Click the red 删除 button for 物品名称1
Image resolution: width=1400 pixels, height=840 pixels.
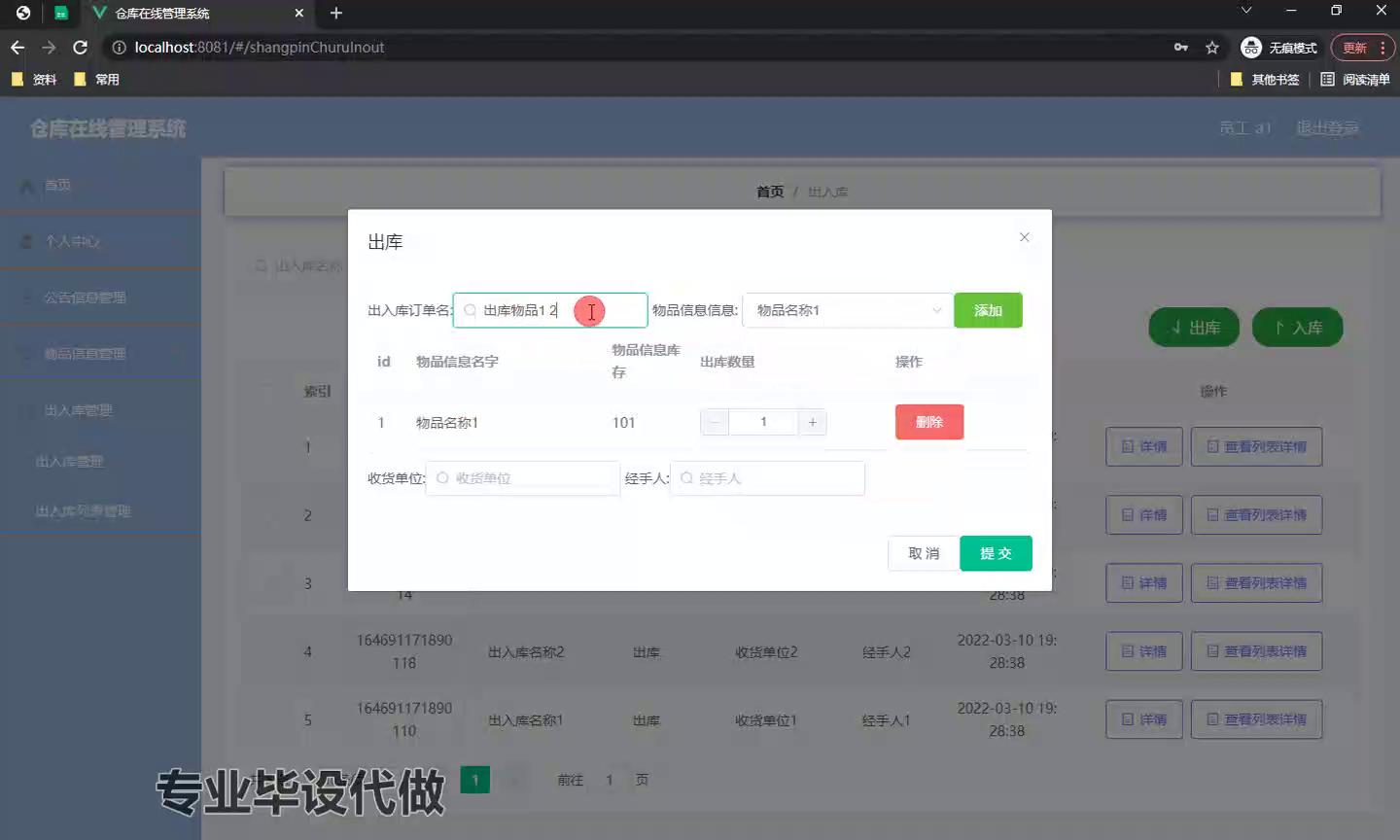tap(929, 422)
